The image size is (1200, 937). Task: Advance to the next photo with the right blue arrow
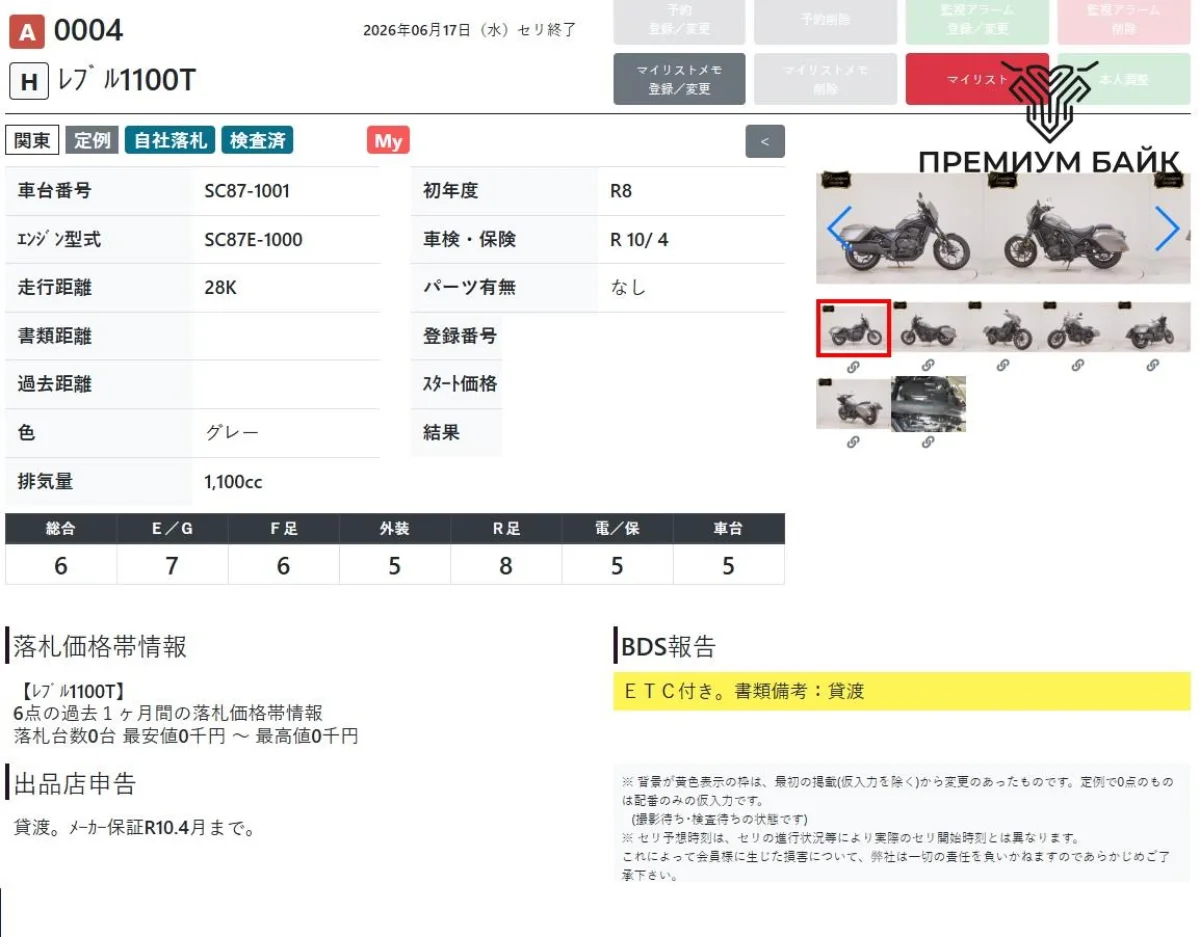1167,228
